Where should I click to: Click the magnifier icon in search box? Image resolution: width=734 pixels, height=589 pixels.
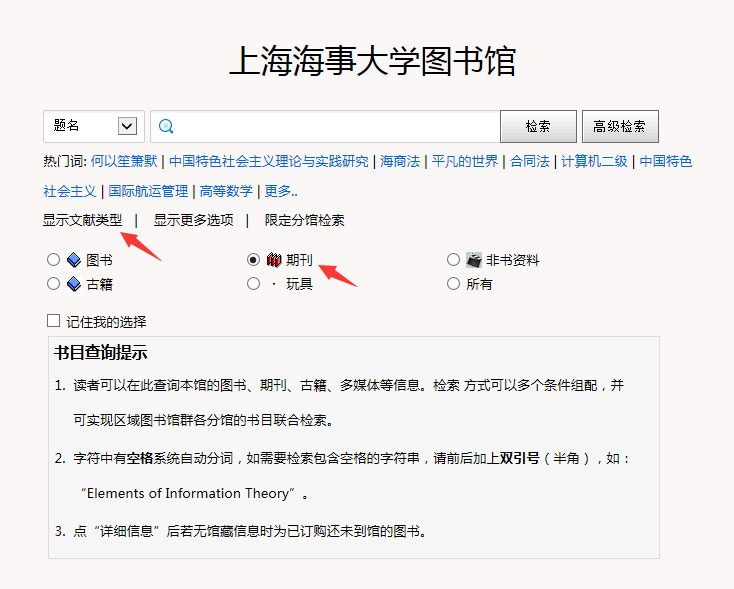pos(166,126)
